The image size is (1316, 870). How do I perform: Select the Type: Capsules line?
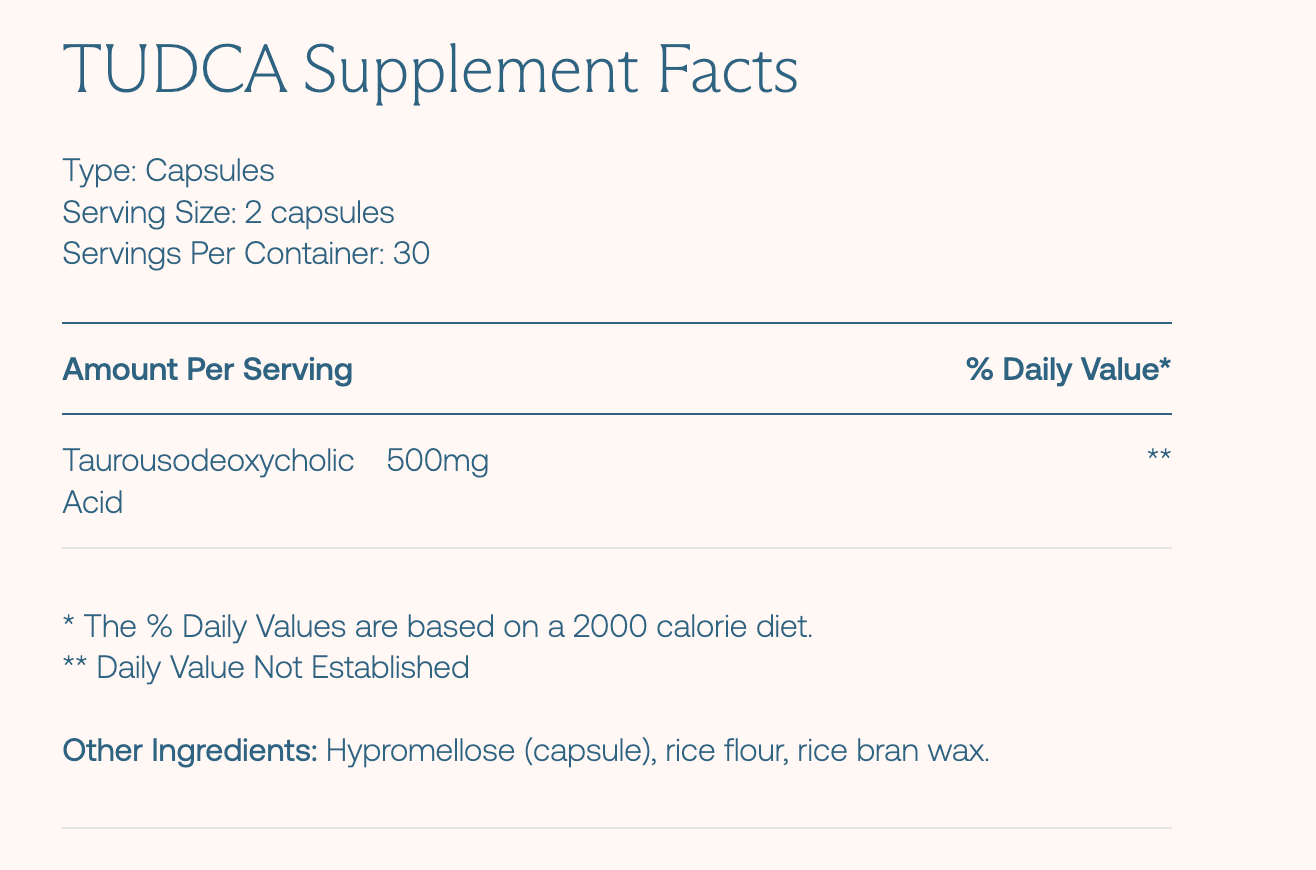[x=168, y=171]
